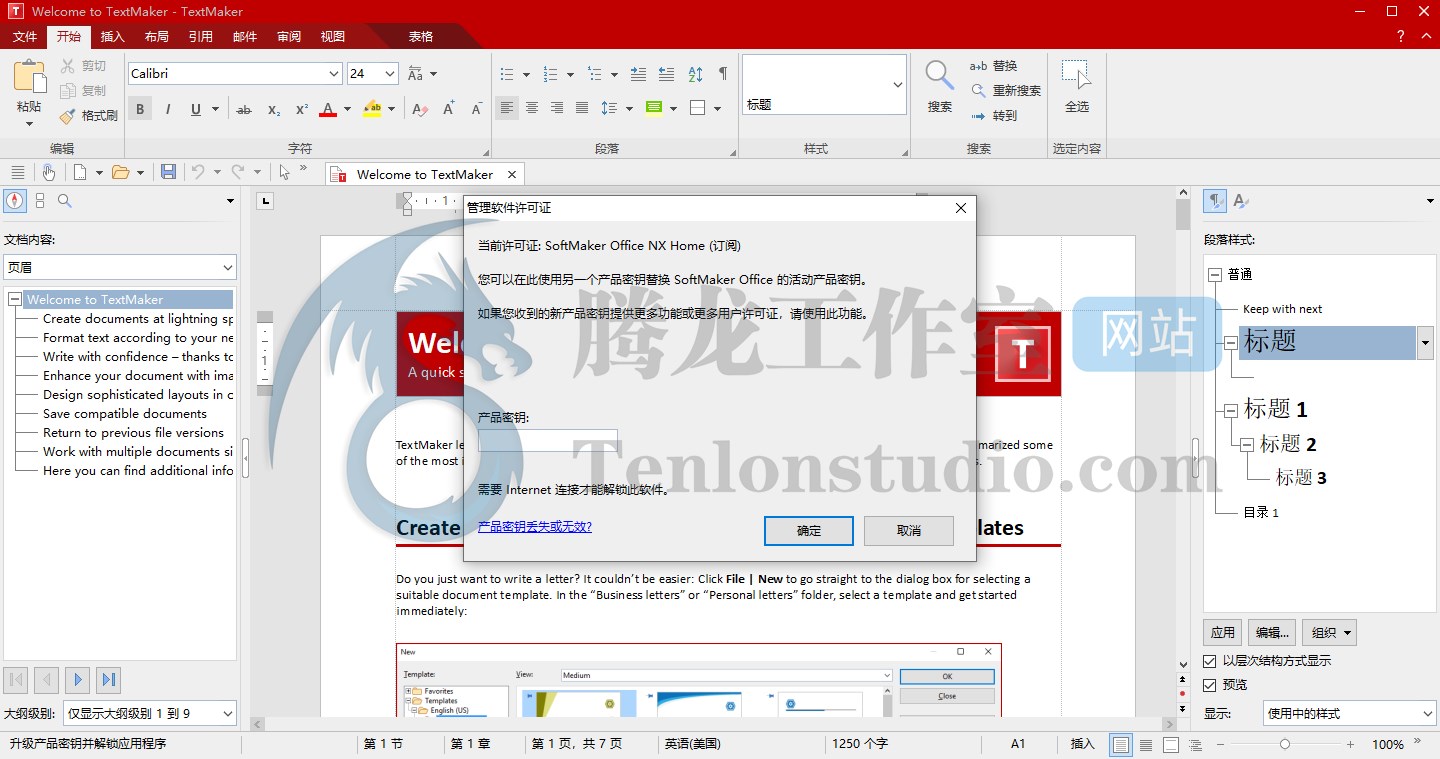Click the character styles A icon in right sidebar
The height and width of the screenshot is (759, 1440).
click(1240, 201)
